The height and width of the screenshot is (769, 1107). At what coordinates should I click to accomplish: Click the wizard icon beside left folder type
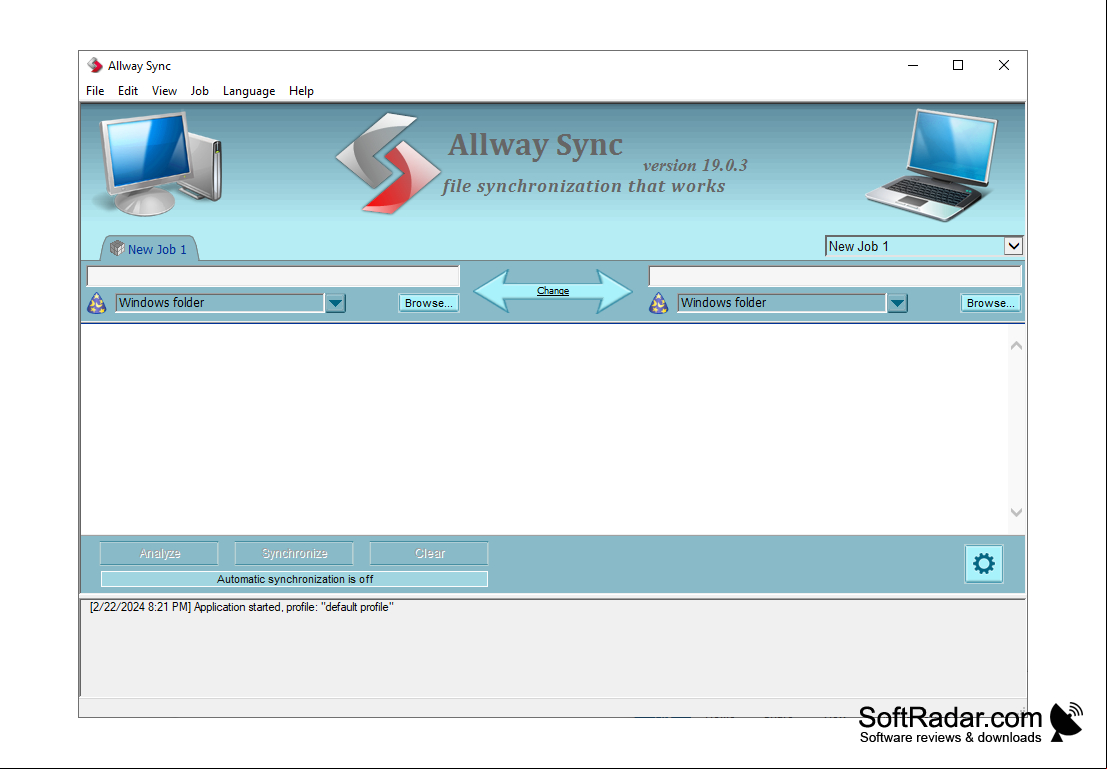click(x=96, y=303)
